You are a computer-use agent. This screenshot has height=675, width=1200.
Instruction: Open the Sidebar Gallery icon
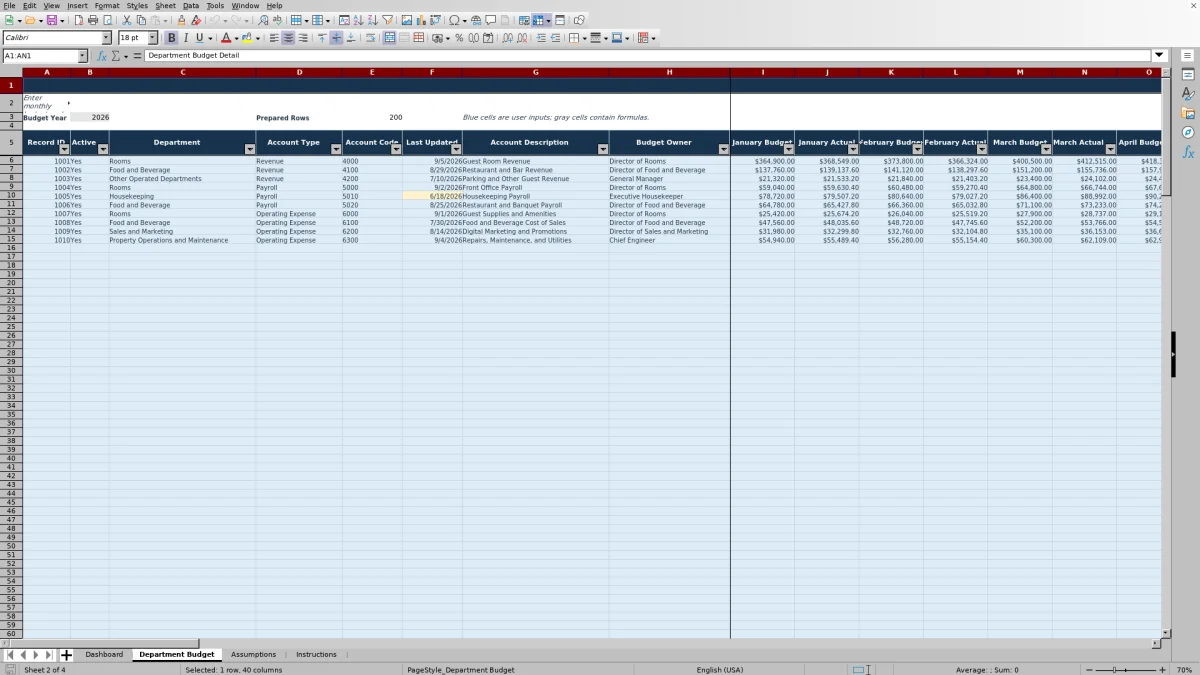(1188, 113)
